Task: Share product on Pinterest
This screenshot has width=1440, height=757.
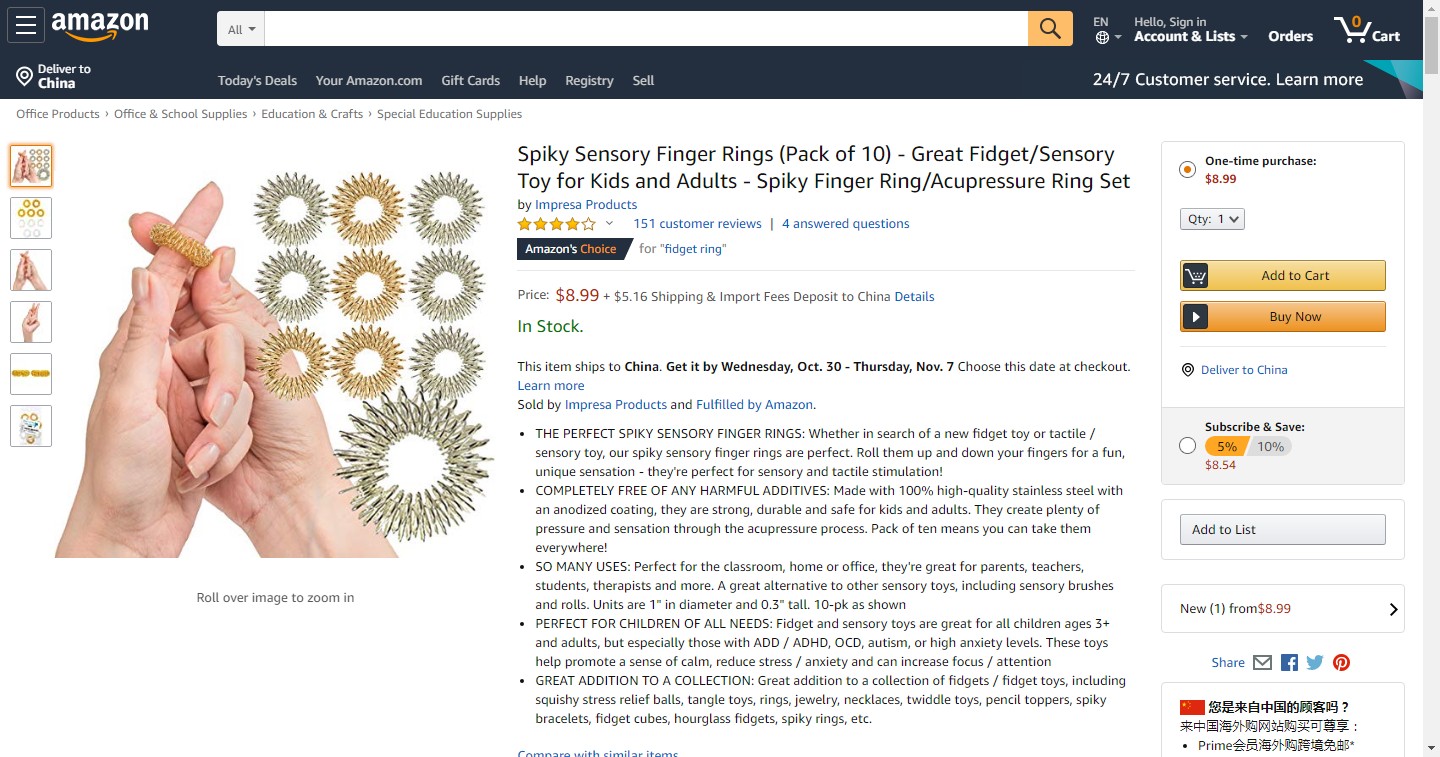Action: pyautogui.click(x=1341, y=662)
